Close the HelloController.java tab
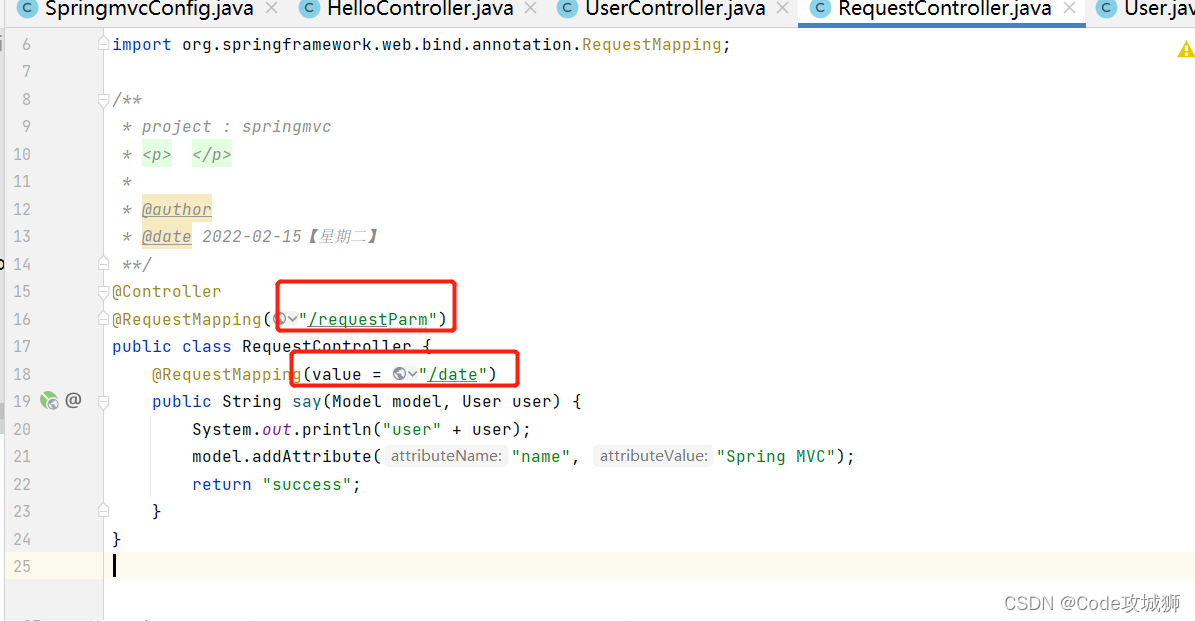Viewport: 1195px width, 622px height. coord(530,8)
